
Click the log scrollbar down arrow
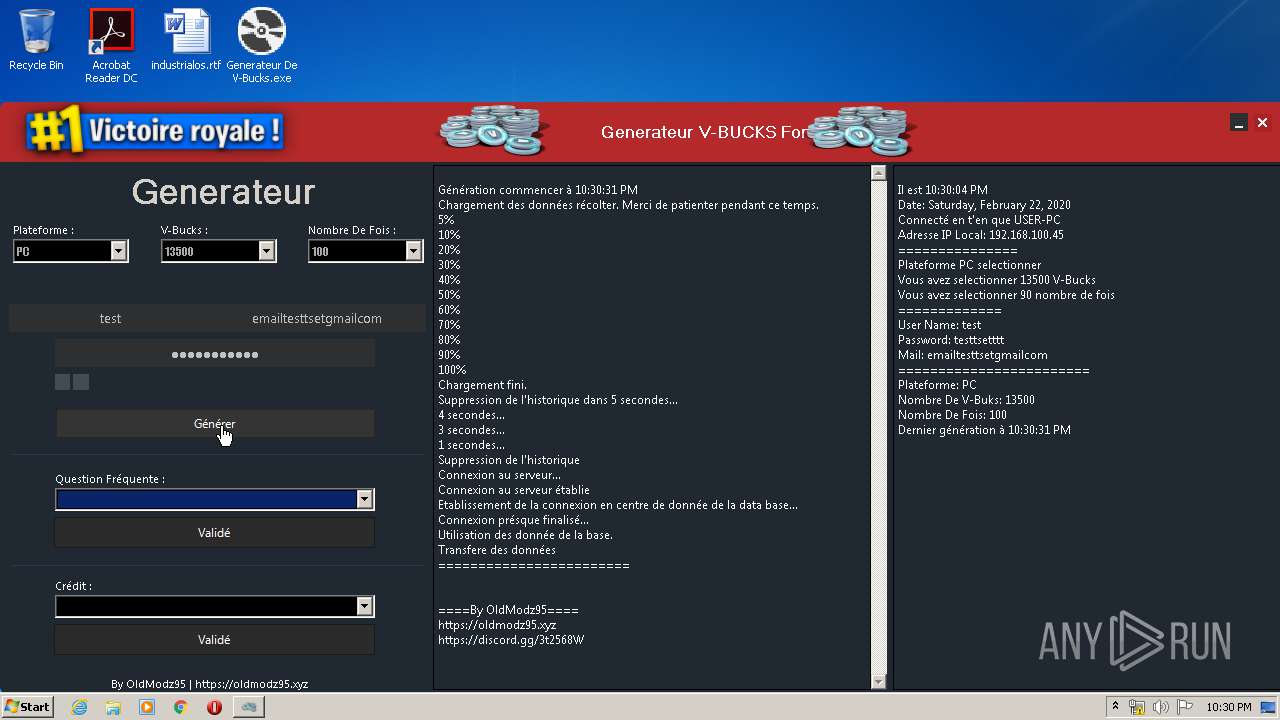pos(879,682)
